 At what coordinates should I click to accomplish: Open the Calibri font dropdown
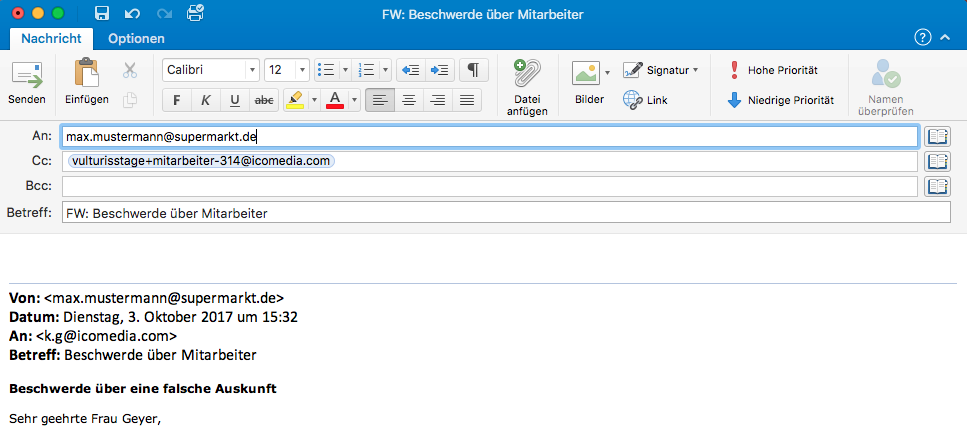[x=252, y=70]
